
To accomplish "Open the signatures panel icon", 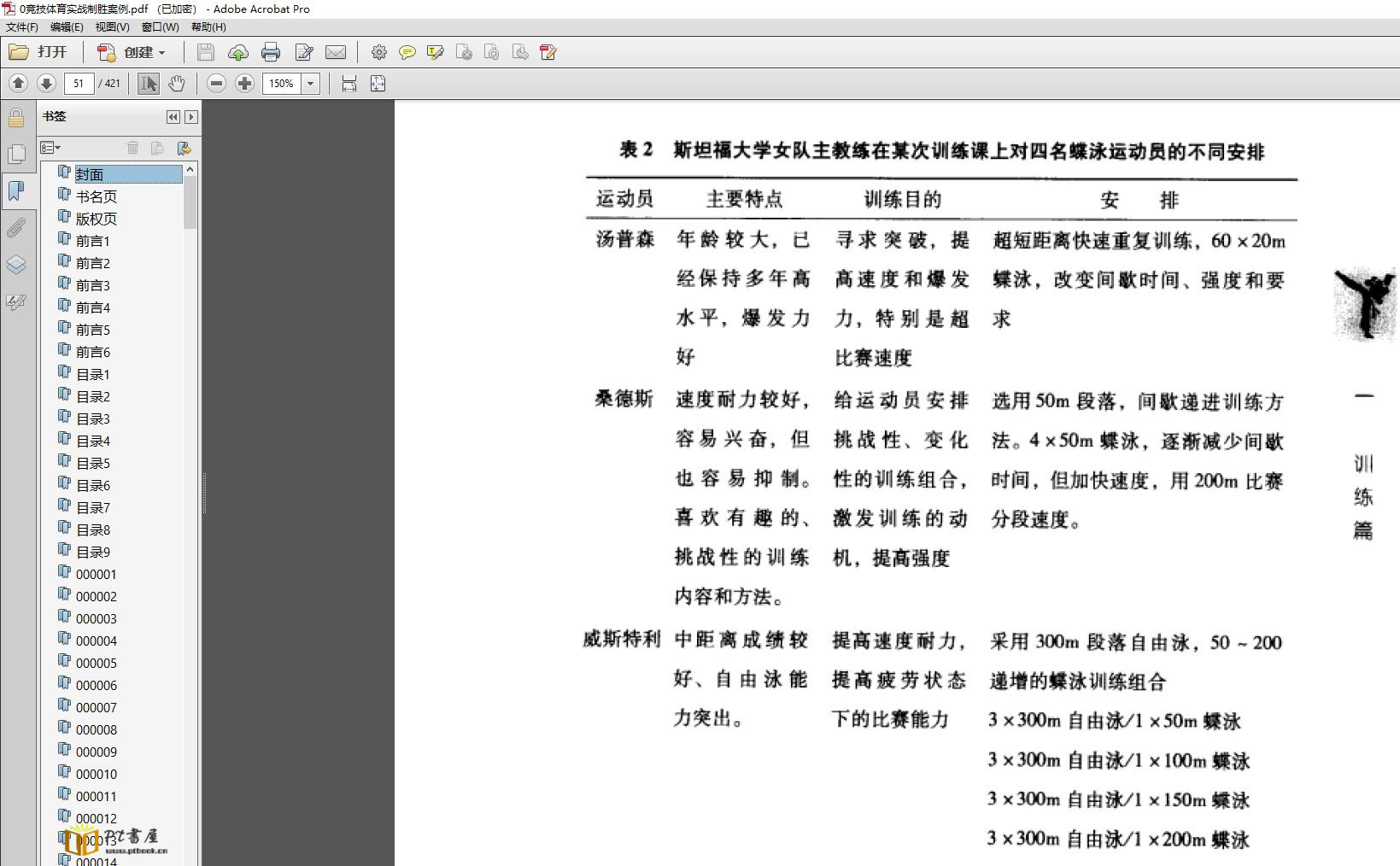I will click(16, 301).
